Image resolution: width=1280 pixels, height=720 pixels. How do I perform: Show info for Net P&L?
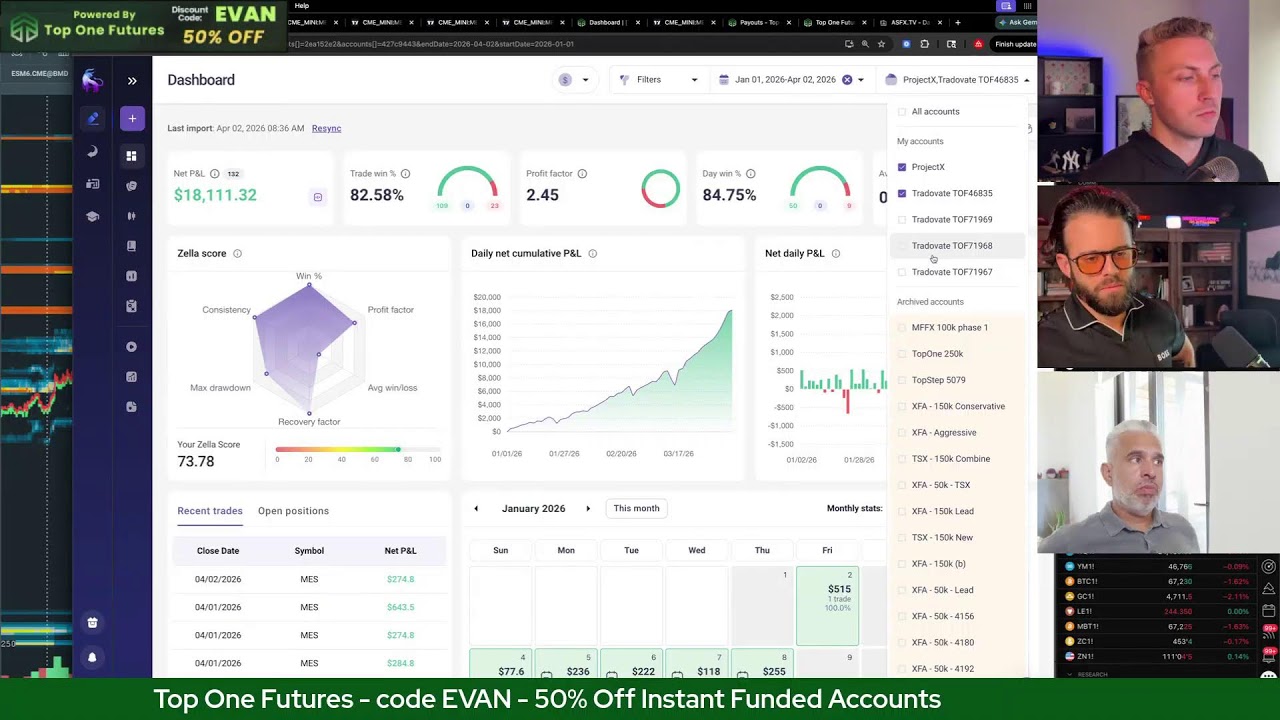[x=214, y=174]
